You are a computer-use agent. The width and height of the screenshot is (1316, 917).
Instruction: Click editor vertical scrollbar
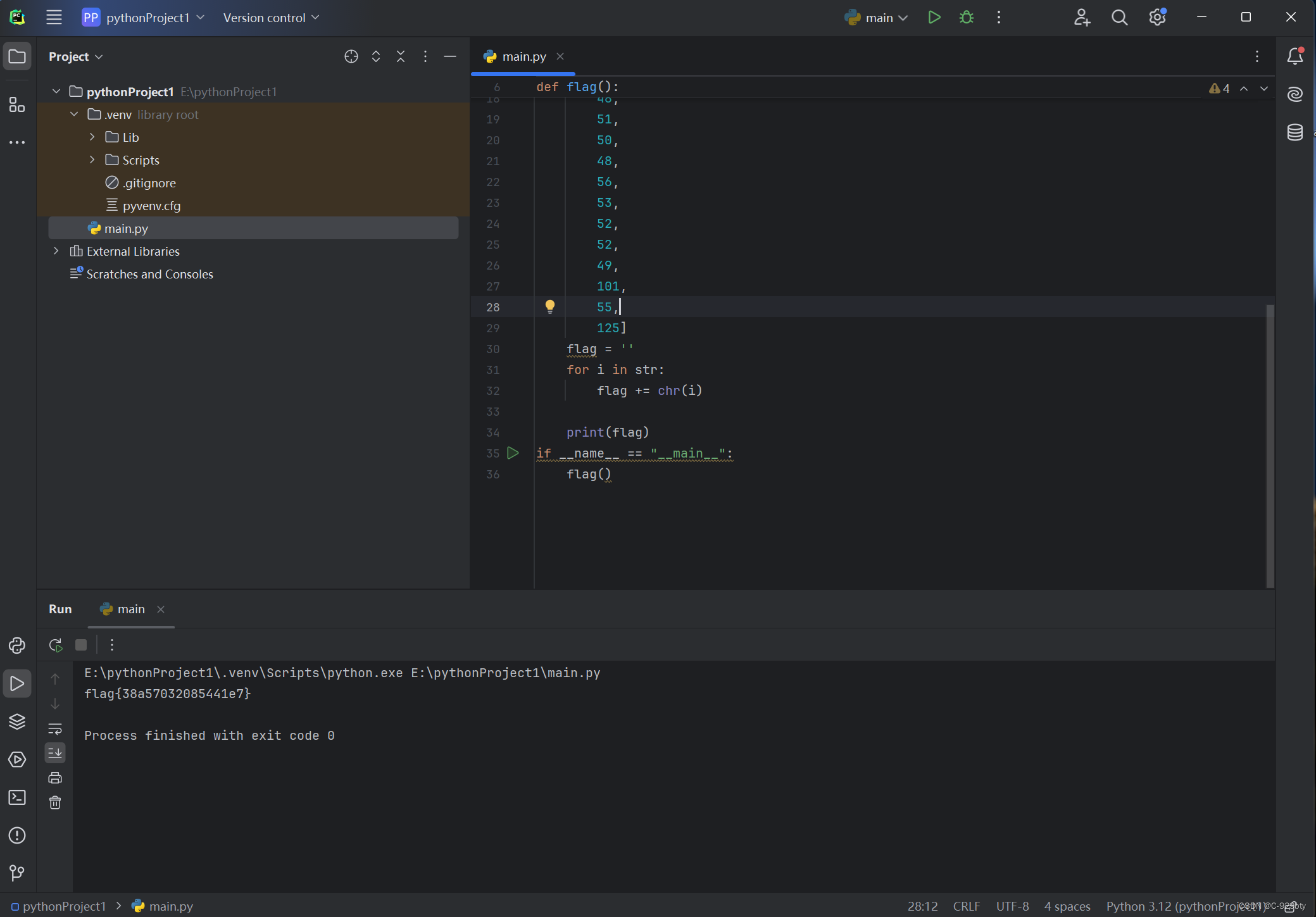tap(1270, 446)
